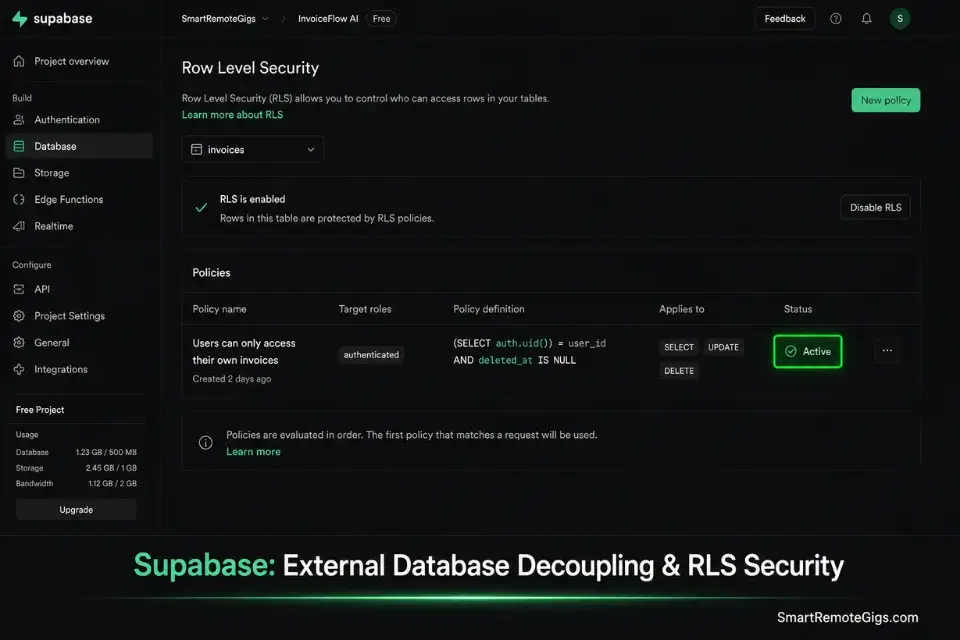Click the Database table icon in sidebar
Image resolution: width=960 pixels, height=640 pixels.
[x=19, y=146]
